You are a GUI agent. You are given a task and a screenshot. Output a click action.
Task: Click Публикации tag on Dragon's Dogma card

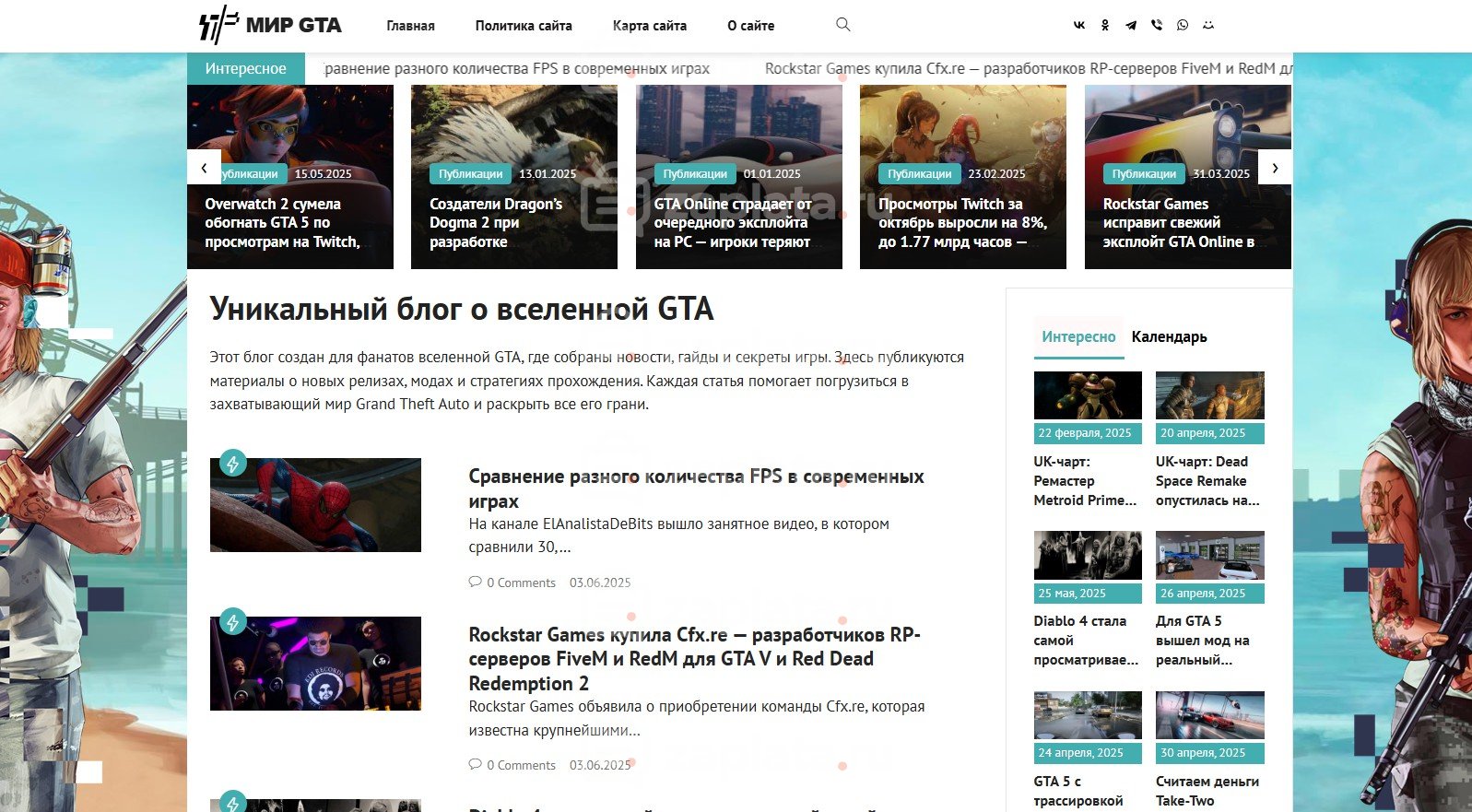pyautogui.click(x=470, y=173)
